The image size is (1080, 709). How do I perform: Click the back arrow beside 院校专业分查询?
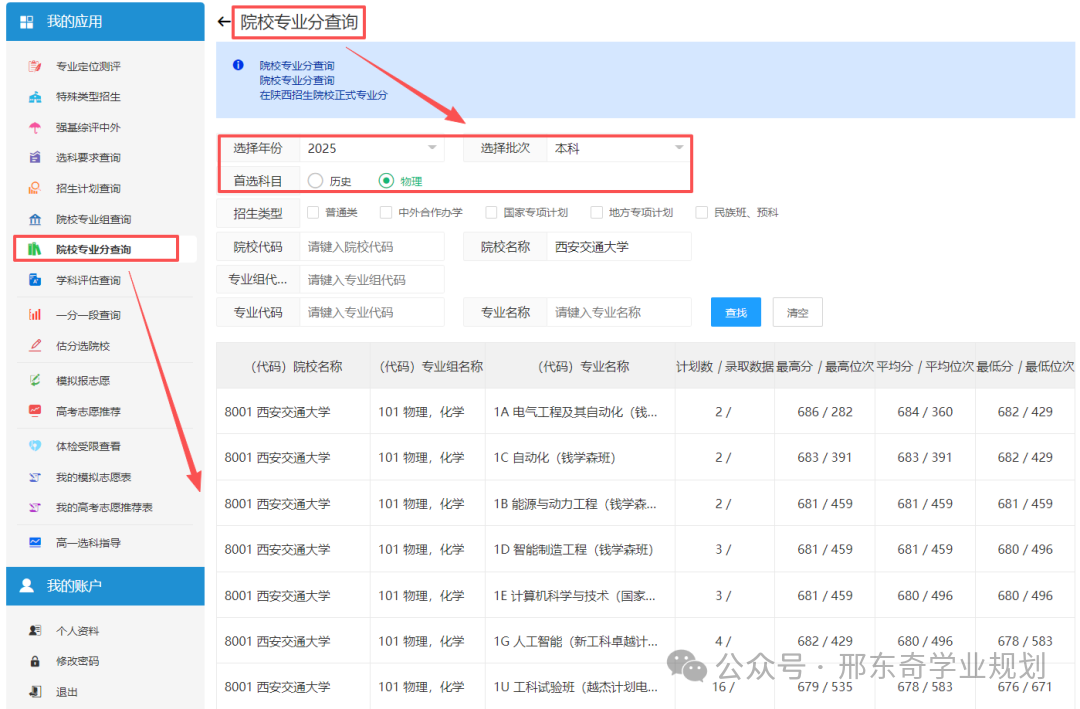tap(223, 22)
